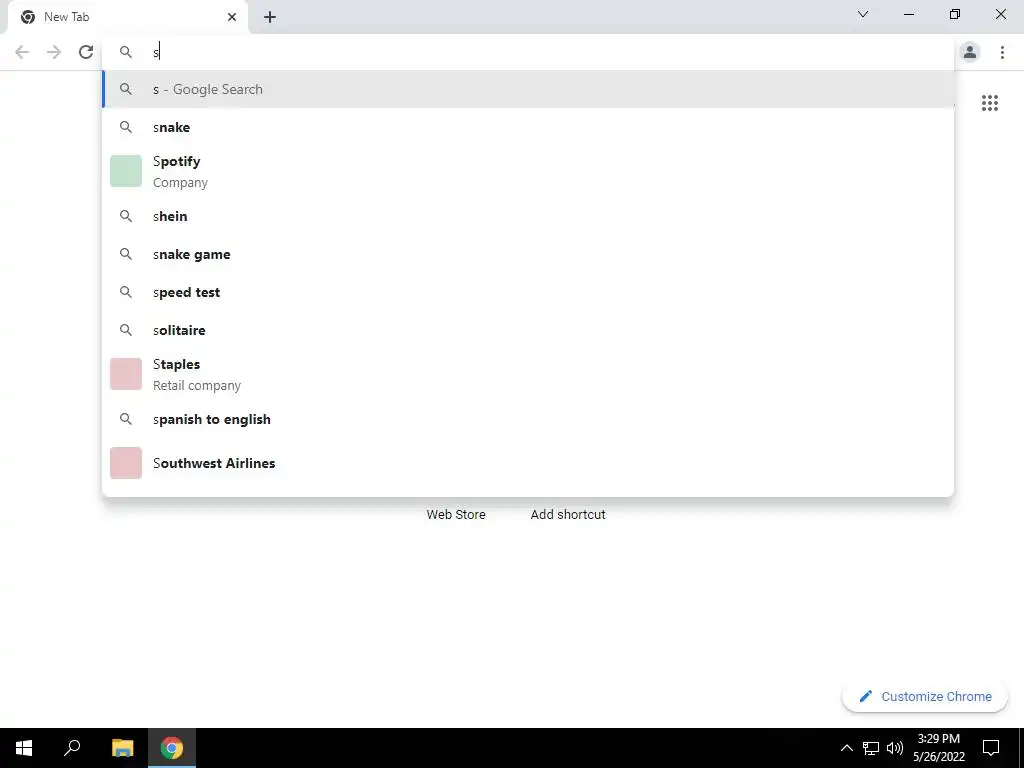Show hidden system tray icons

[846, 748]
